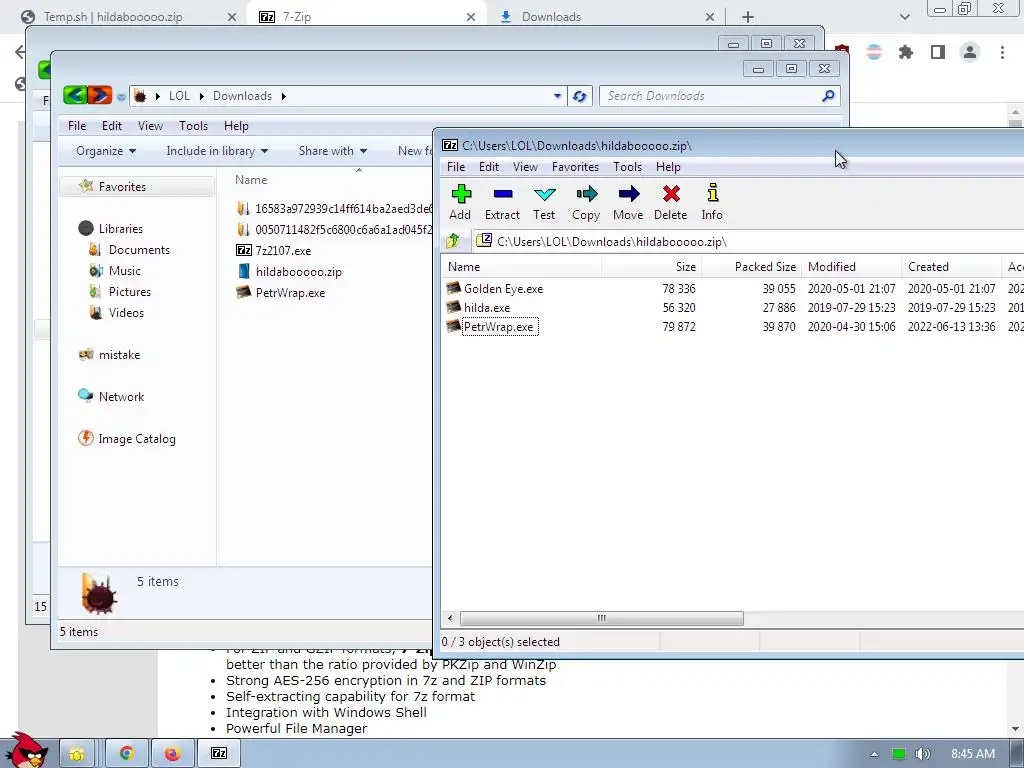The image size is (1024, 768).
Task: Click the green network tray icon
Action: coord(899,754)
